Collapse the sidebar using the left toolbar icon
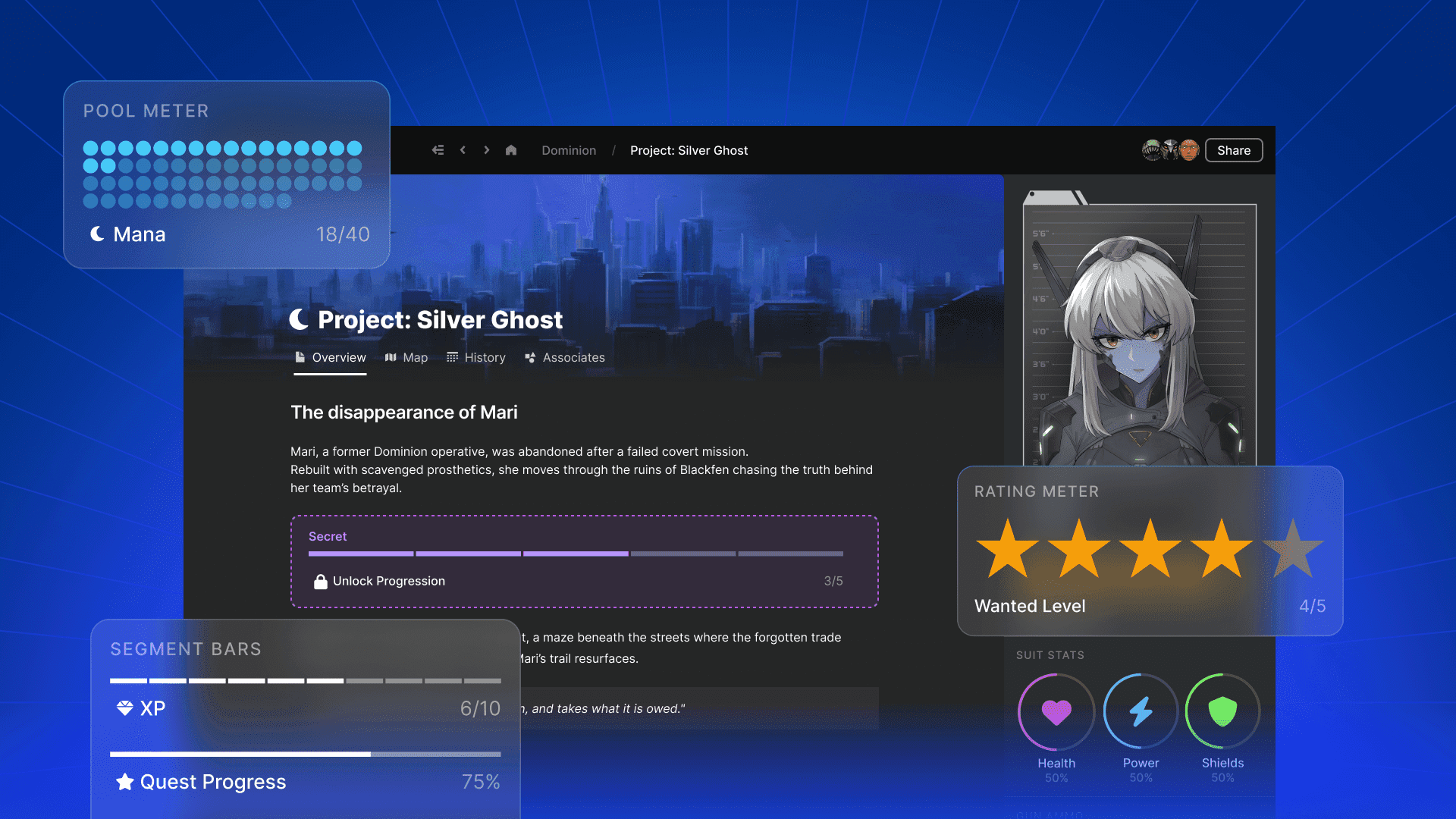 click(438, 150)
